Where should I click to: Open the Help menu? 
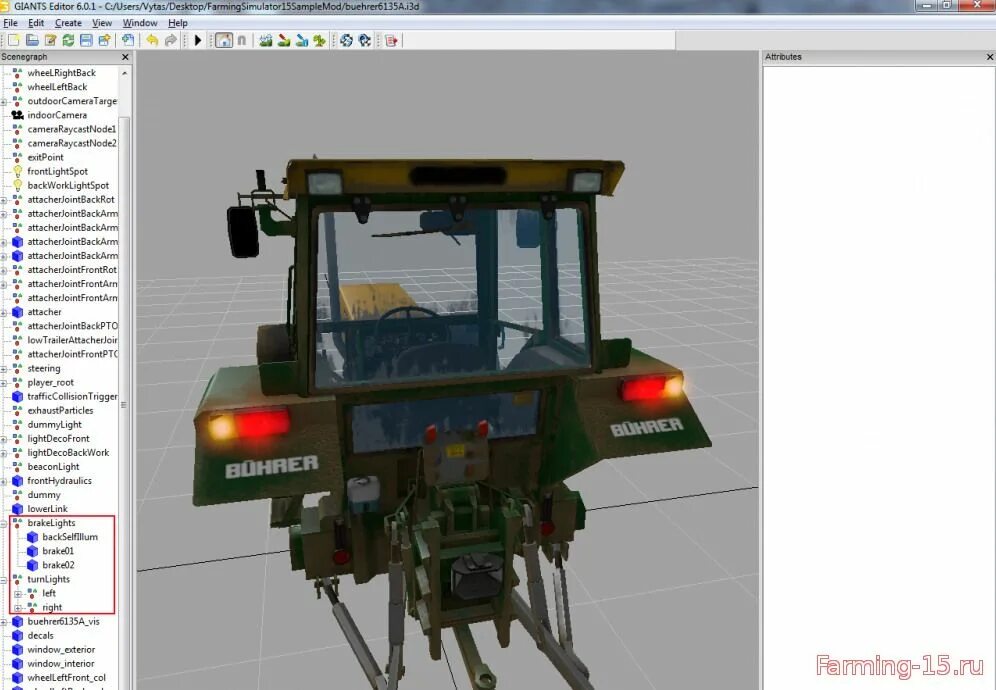click(x=178, y=23)
